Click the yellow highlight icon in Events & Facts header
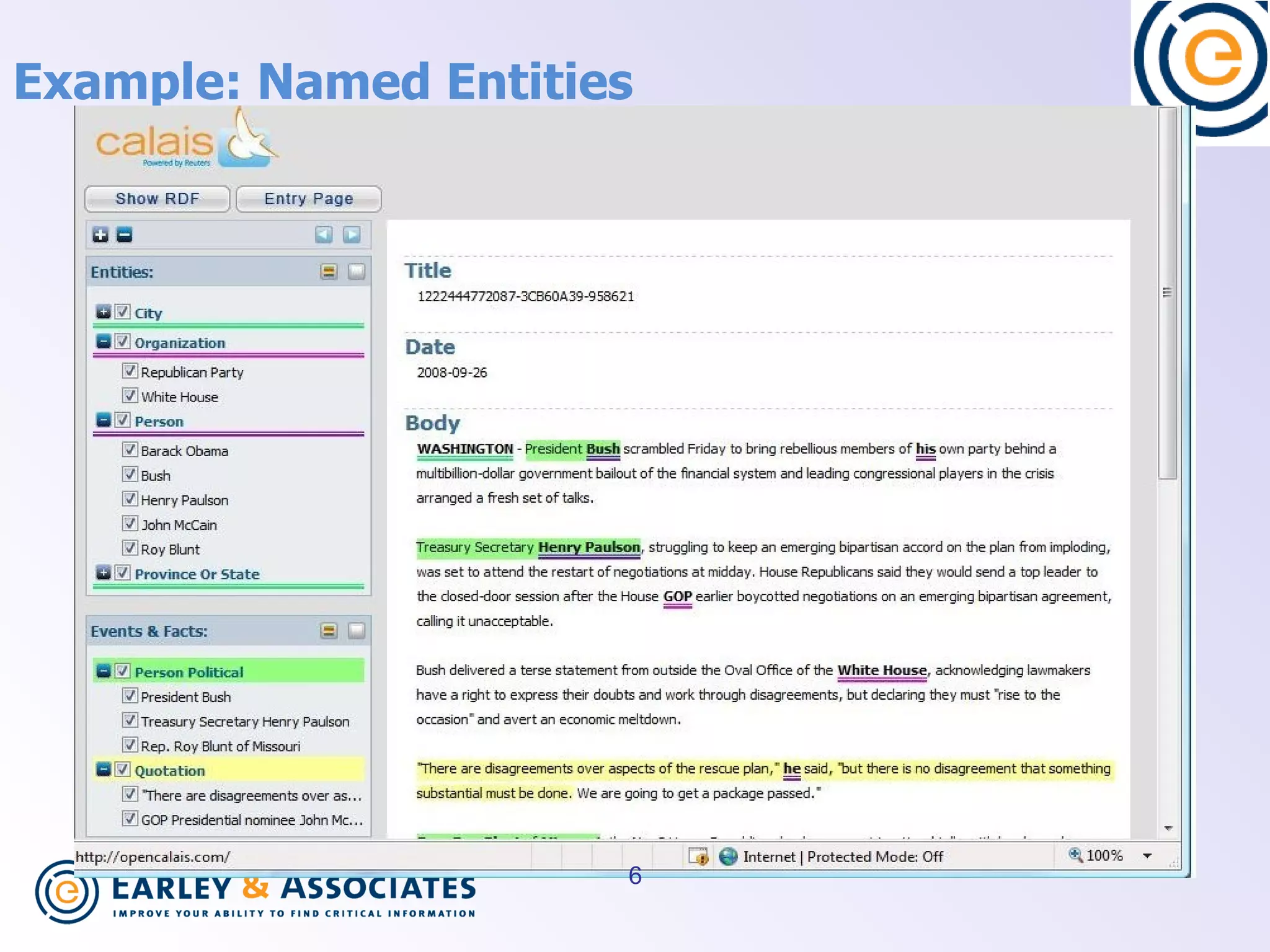The width and height of the screenshot is (1270, 952). click(x=329, y=631)
